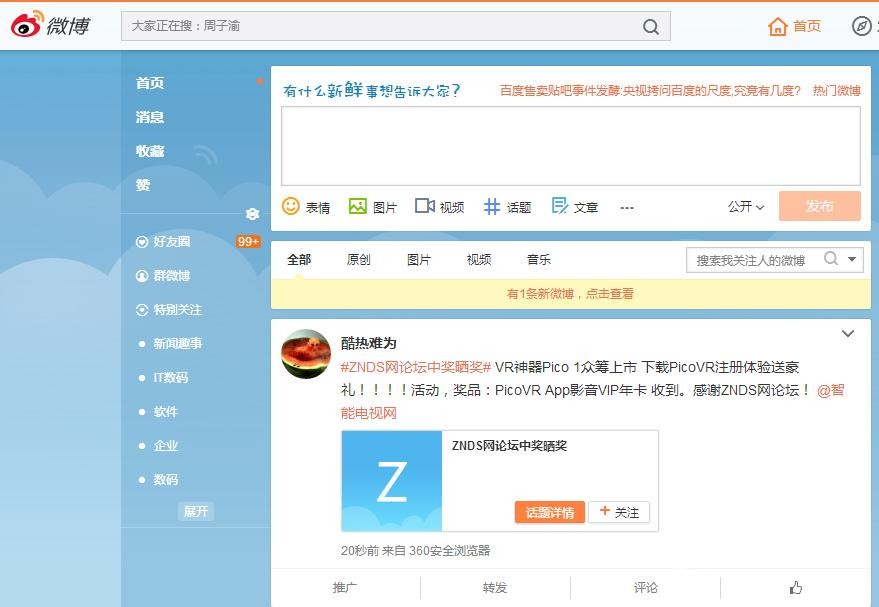Open 赞 in the left sidebar
The height and width of the screenshot is (607, 879).
pos(143,185)
